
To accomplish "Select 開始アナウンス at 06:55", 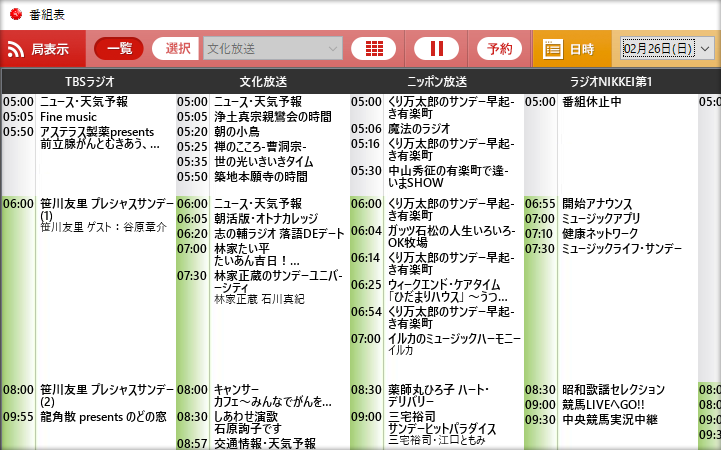I will pyautogui.click(x=597, y=204).
